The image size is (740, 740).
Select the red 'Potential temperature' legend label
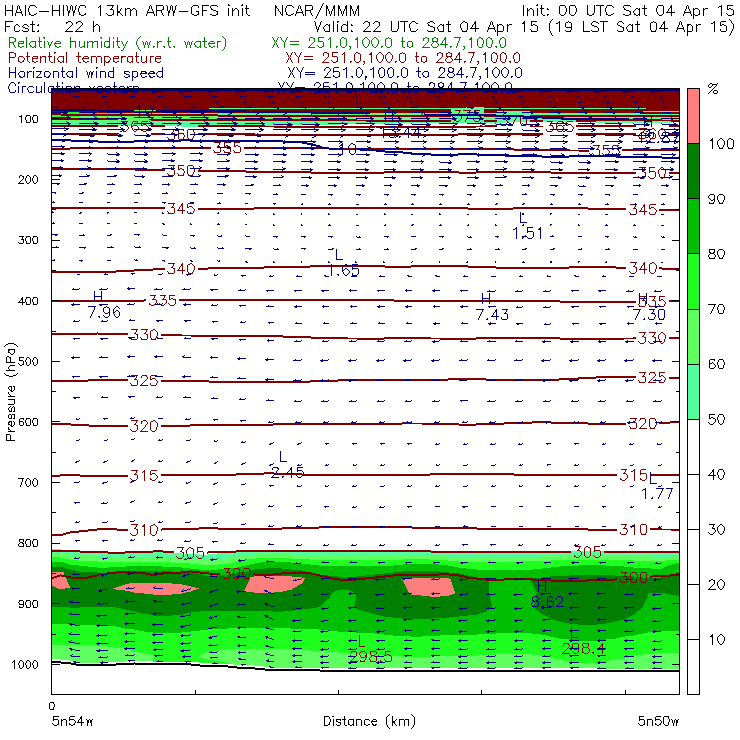(x=84, y=58)
